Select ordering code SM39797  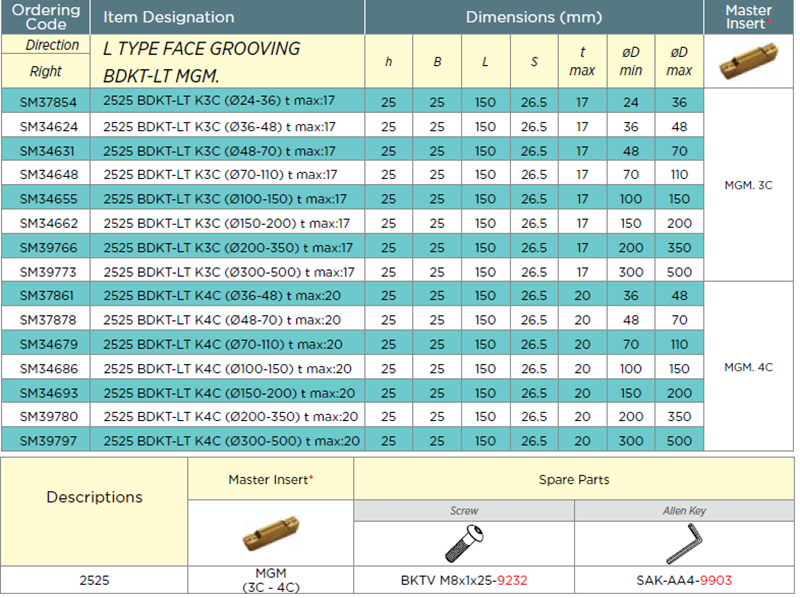48,441
